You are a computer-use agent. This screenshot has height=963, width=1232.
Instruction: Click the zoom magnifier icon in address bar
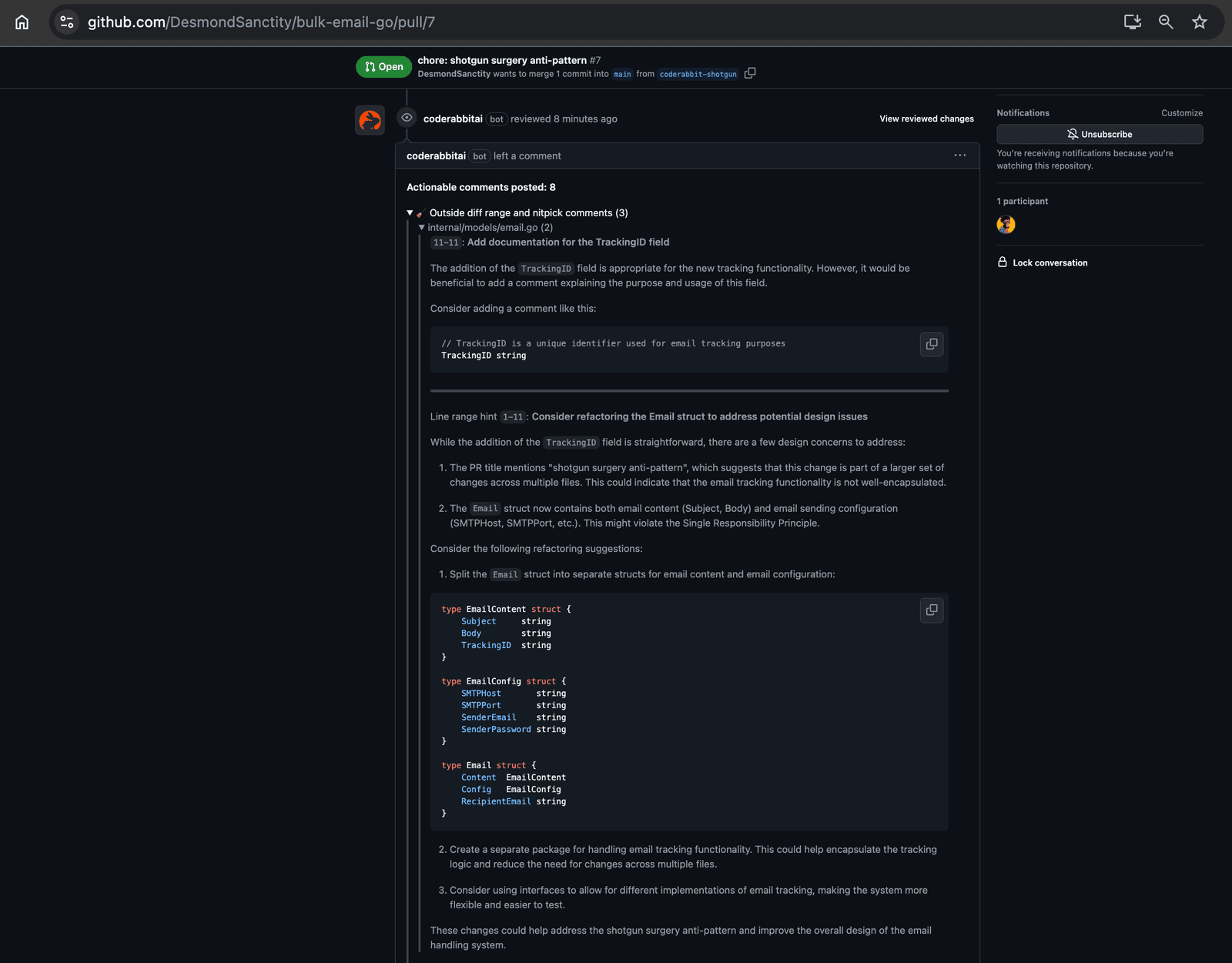tap(1166, 22)
